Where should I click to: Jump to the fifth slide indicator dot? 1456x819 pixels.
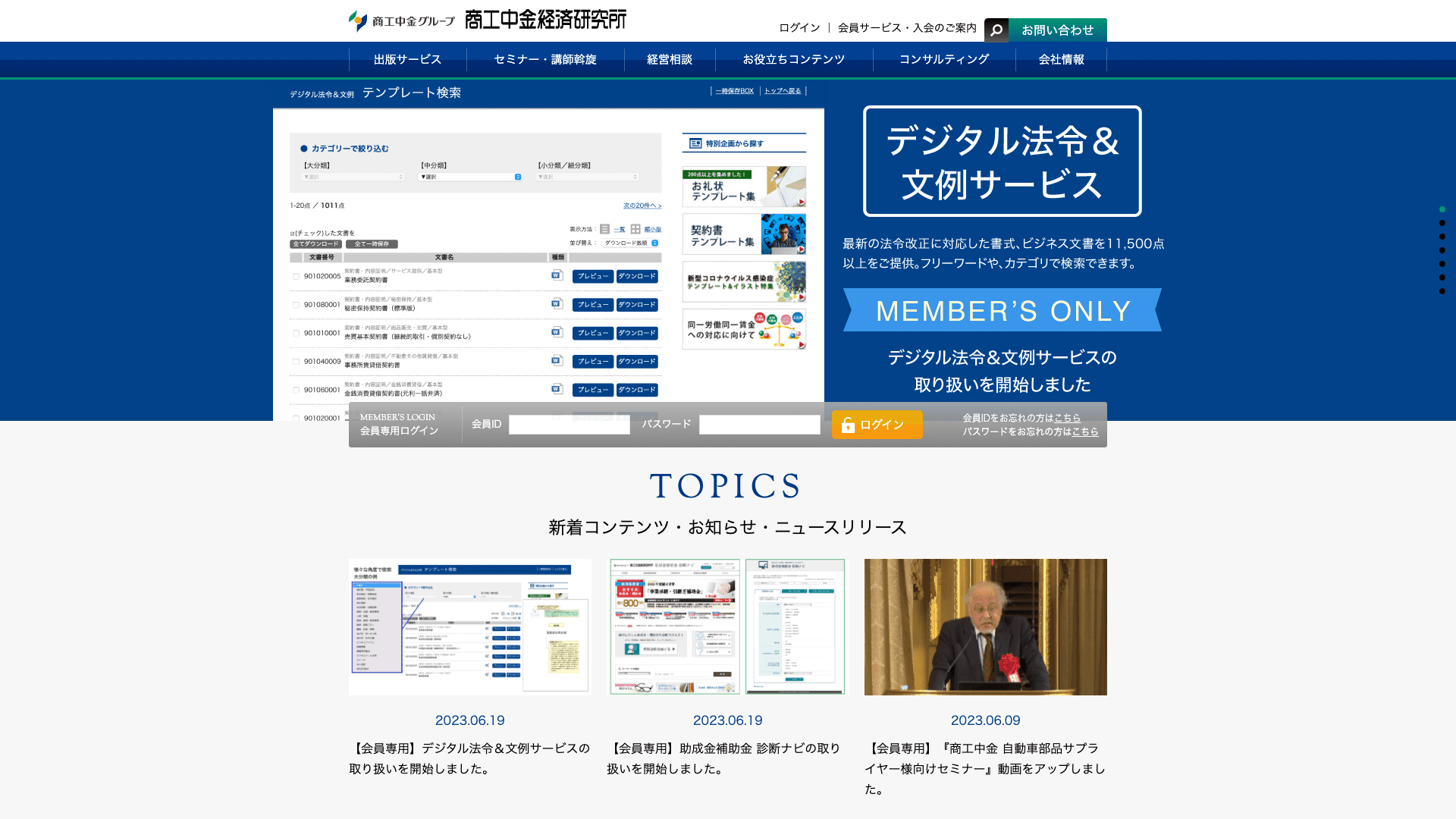click(1442, 264)
